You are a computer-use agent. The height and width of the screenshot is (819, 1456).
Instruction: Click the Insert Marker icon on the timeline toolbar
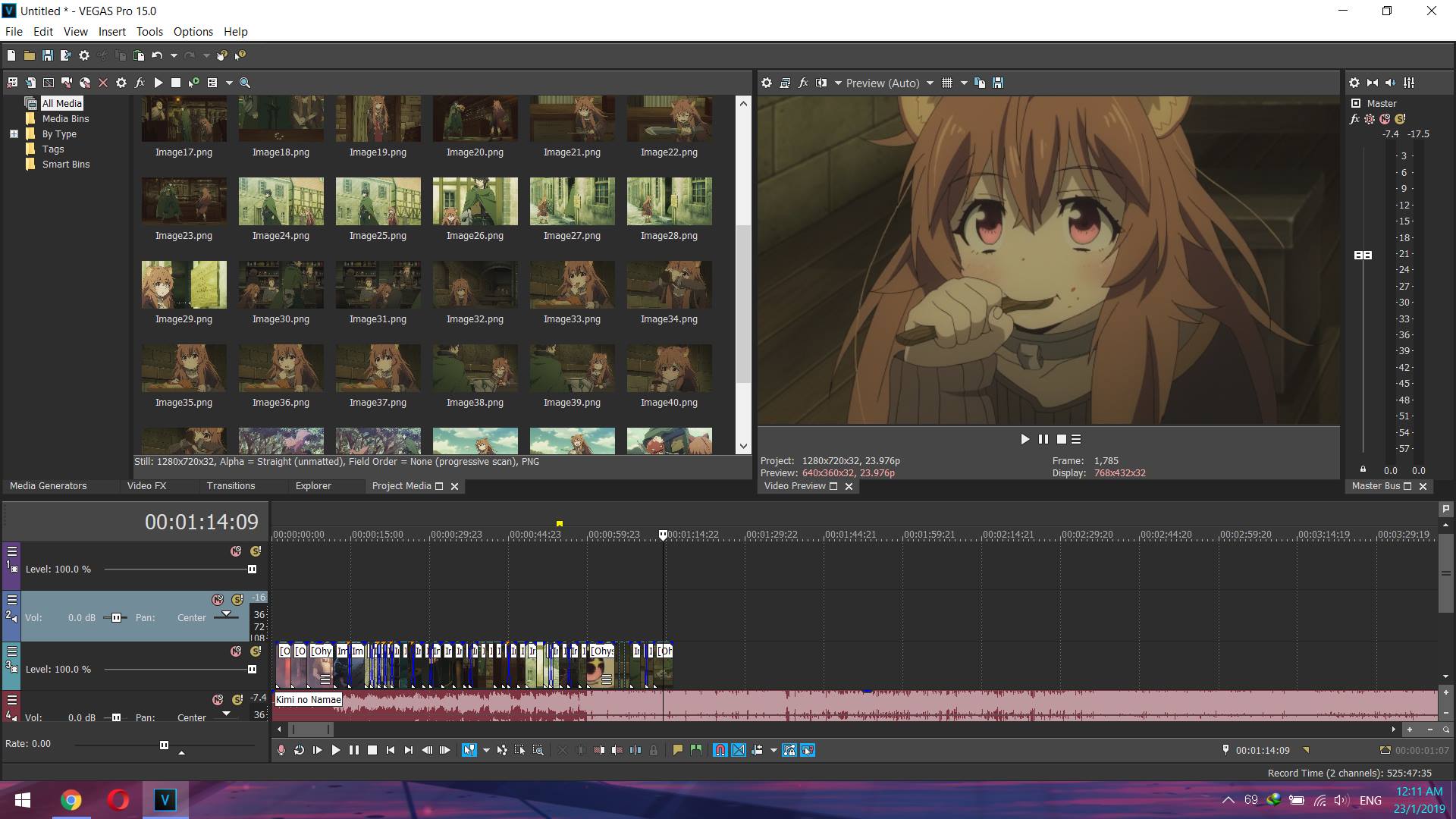click(x=678, y=750)
